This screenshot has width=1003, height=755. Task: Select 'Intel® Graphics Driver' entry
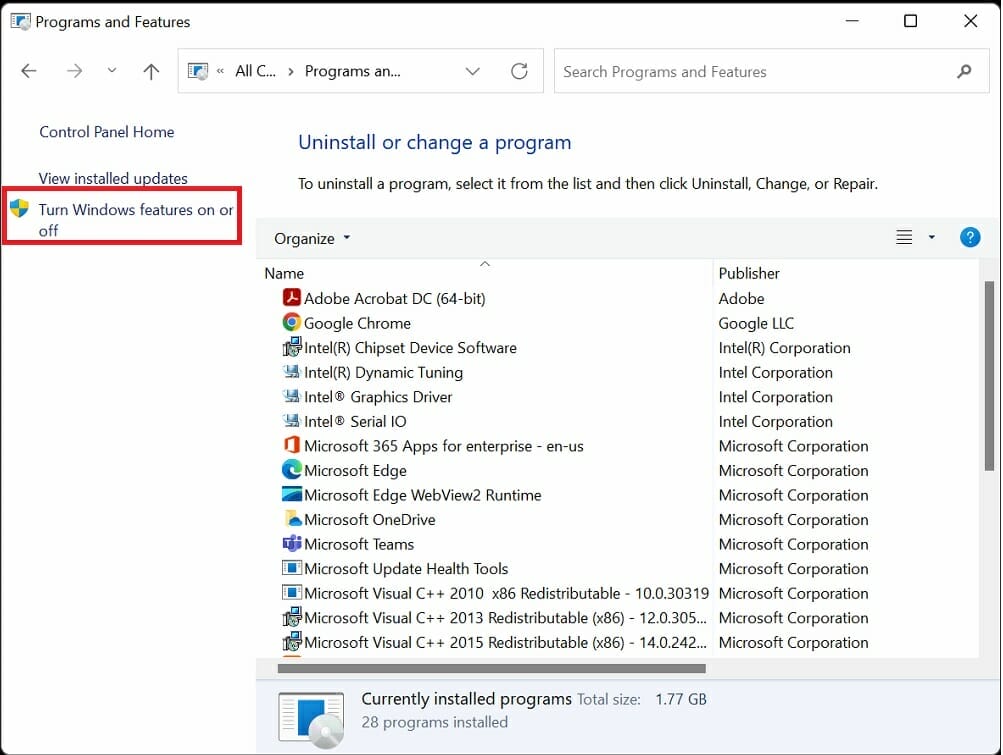click(x=378, y=397)
